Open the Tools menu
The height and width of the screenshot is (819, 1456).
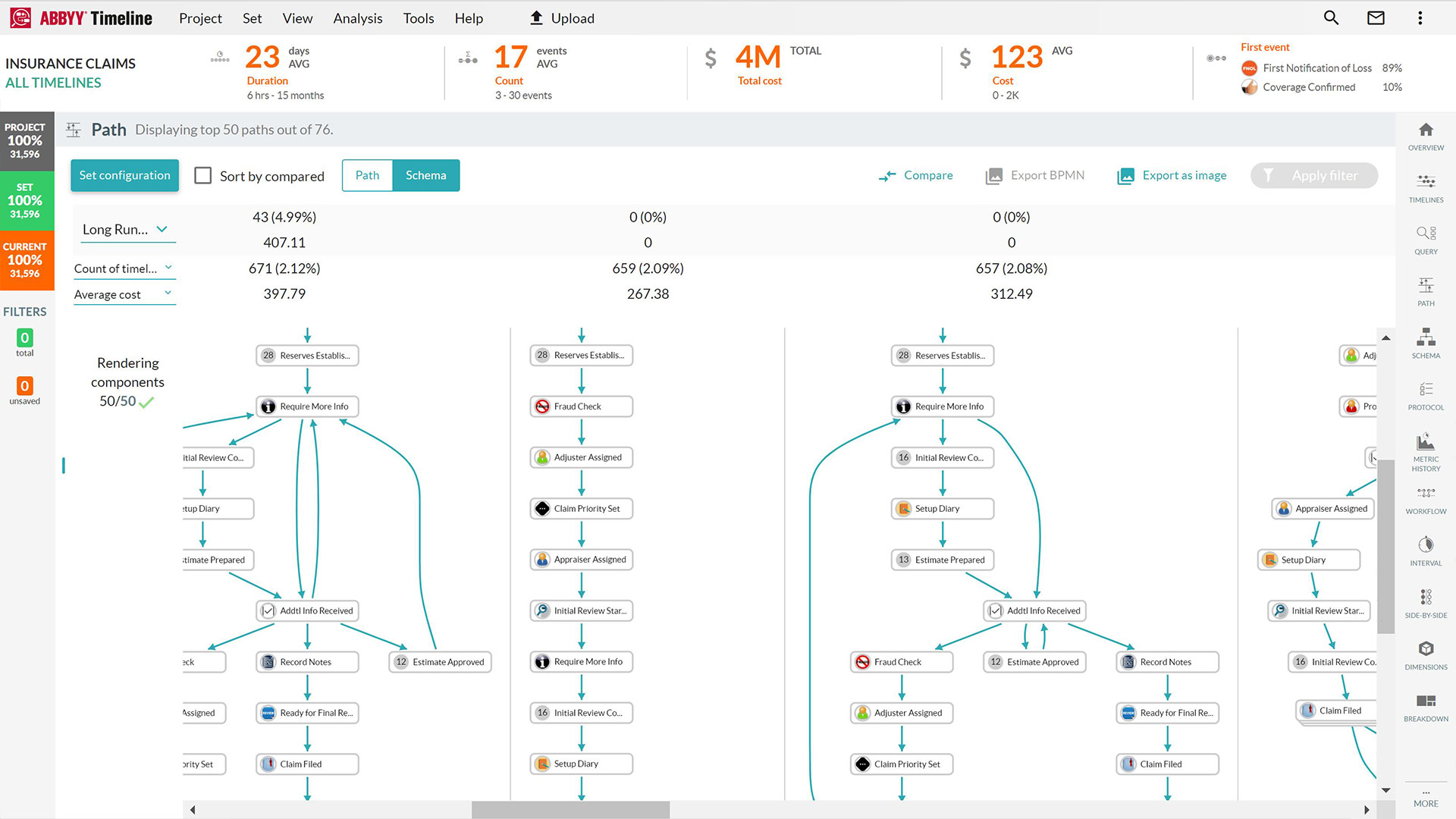(x=418, y=18)
